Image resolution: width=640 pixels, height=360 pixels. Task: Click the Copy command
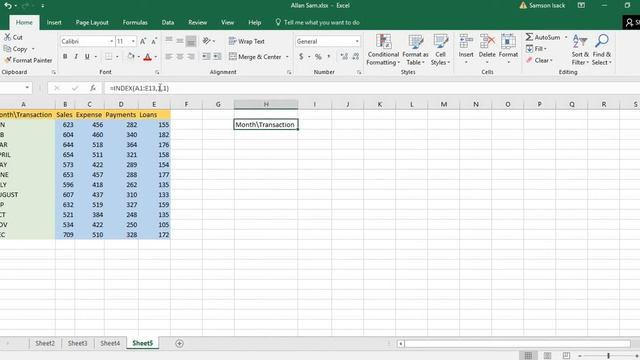(16, 49)
